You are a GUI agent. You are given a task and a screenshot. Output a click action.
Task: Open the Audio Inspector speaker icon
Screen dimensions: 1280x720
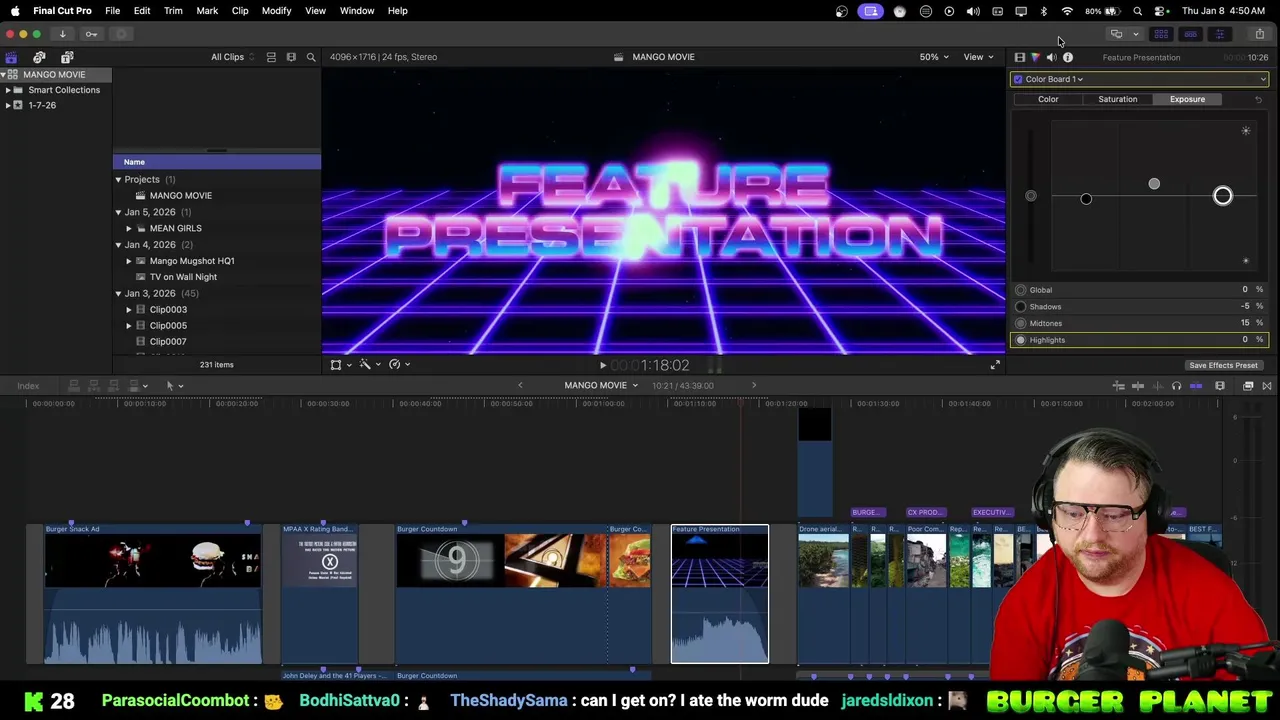pyautogui.click(x=1051, y=57)
